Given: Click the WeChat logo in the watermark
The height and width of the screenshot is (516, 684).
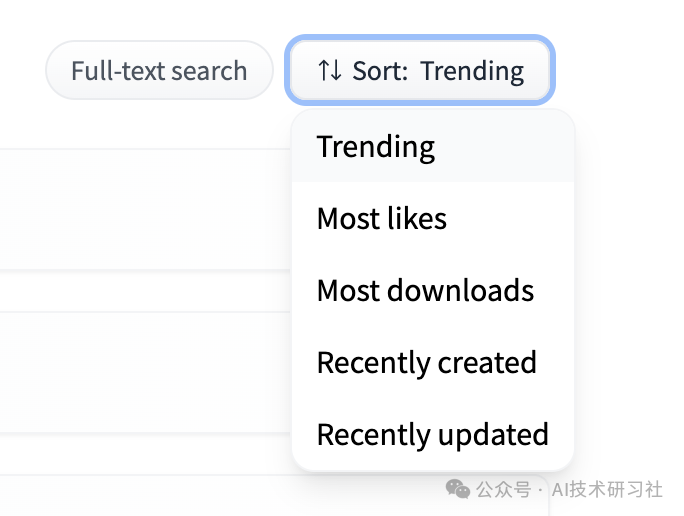Looking at the screenshot, I should click(457, 489).
